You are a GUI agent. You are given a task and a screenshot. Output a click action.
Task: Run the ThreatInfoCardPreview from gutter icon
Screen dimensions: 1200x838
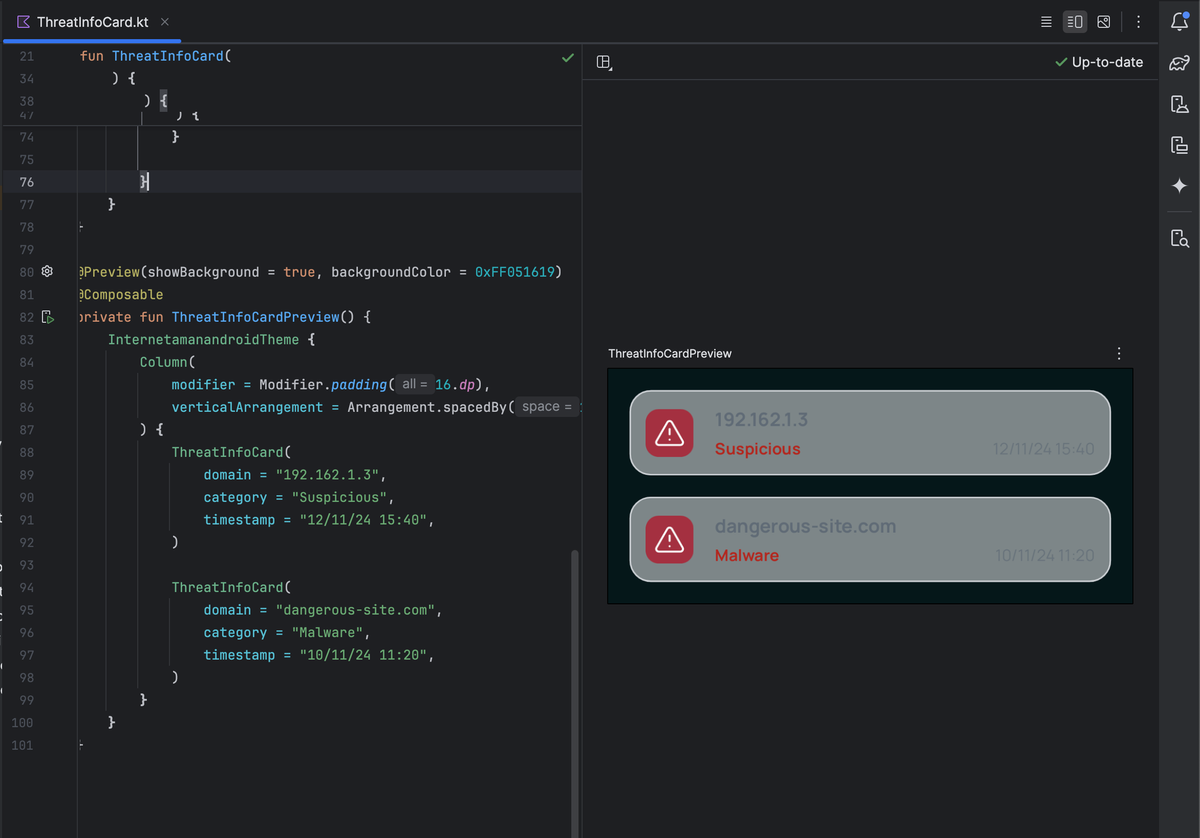[47, 318]
